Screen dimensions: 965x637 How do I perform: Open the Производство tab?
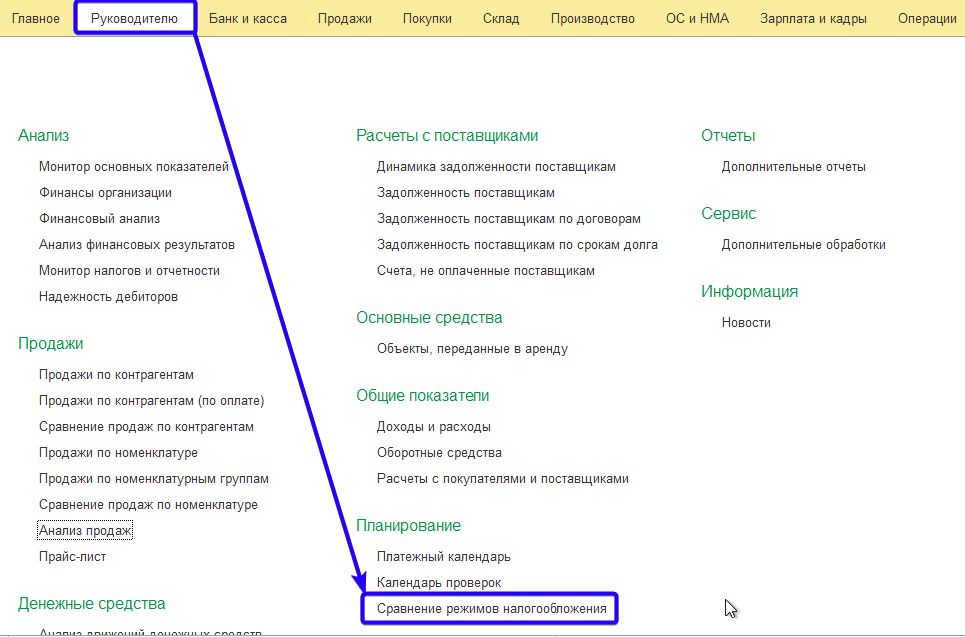593,18
